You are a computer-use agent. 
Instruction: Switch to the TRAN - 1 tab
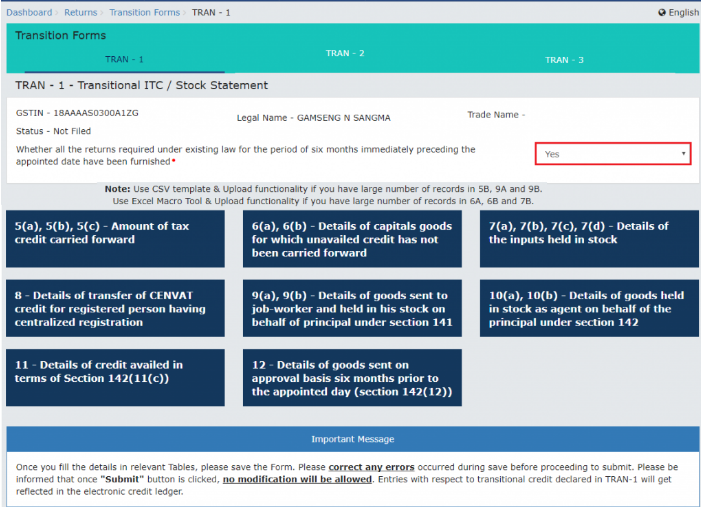pos(124,60)
